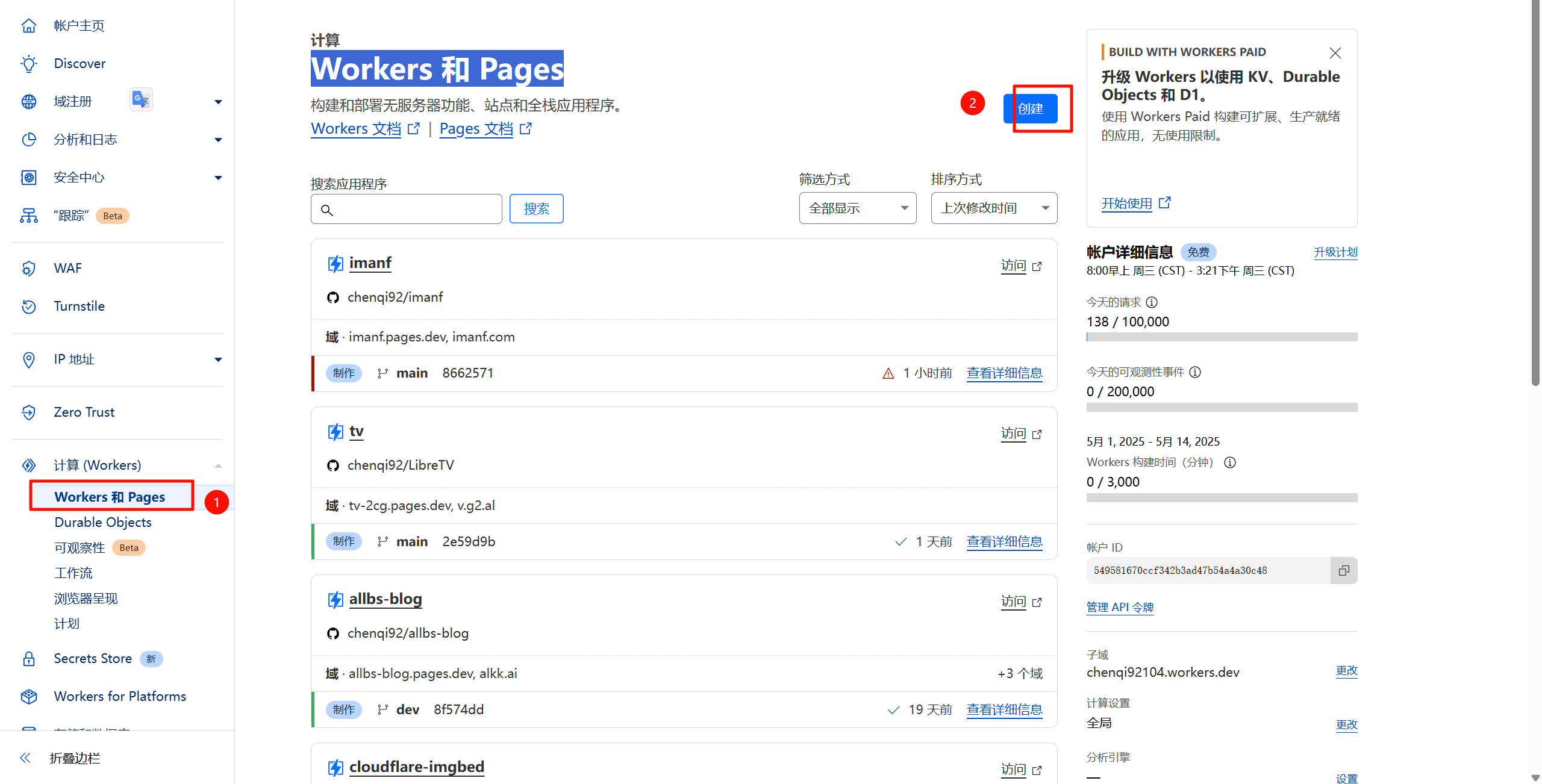This screenshot has height=784, width=1542.
Task: Click the Secrets Store lock icon
Action: (28, 658)
